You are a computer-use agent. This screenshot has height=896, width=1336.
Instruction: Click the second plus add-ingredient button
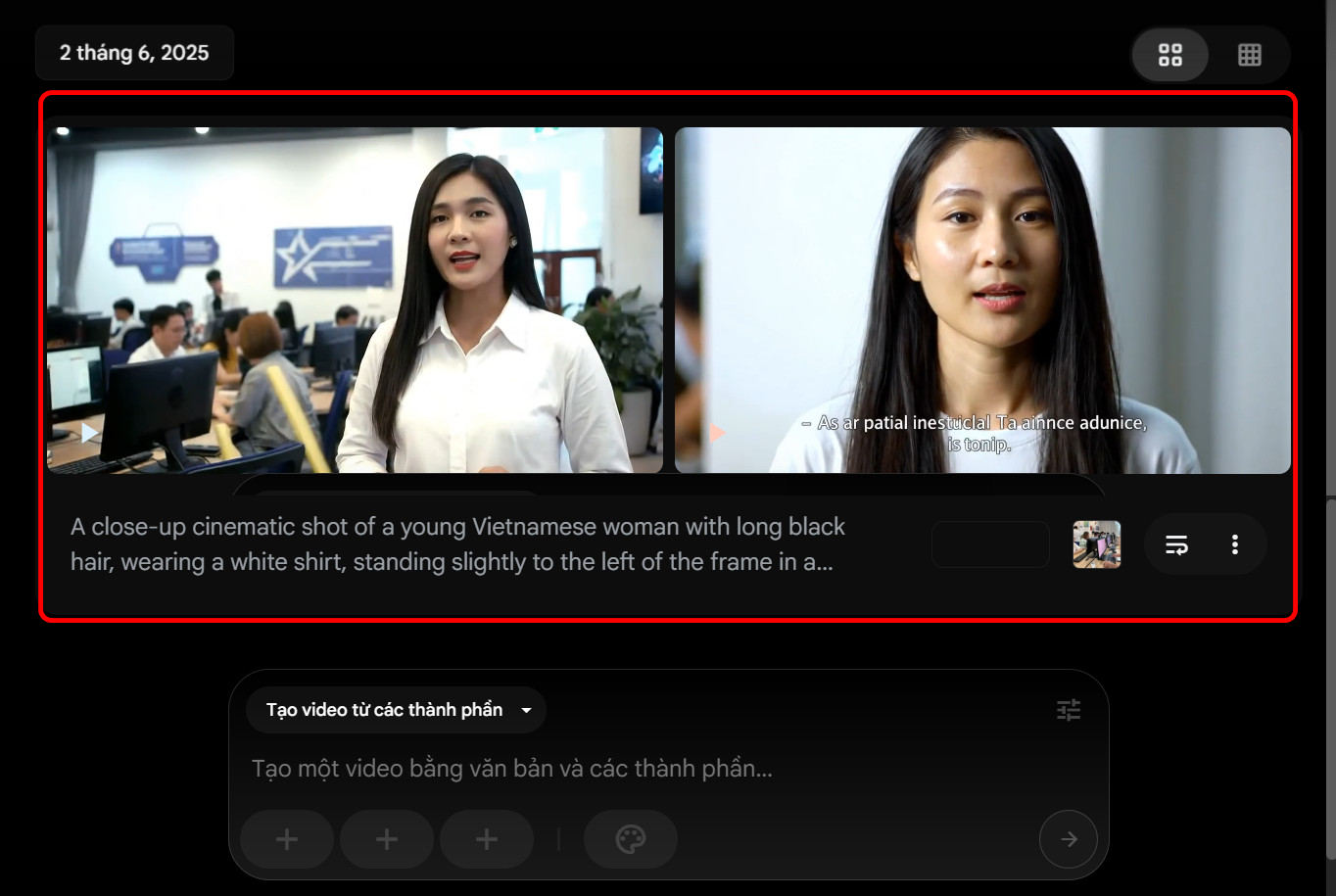pos(387,839)
